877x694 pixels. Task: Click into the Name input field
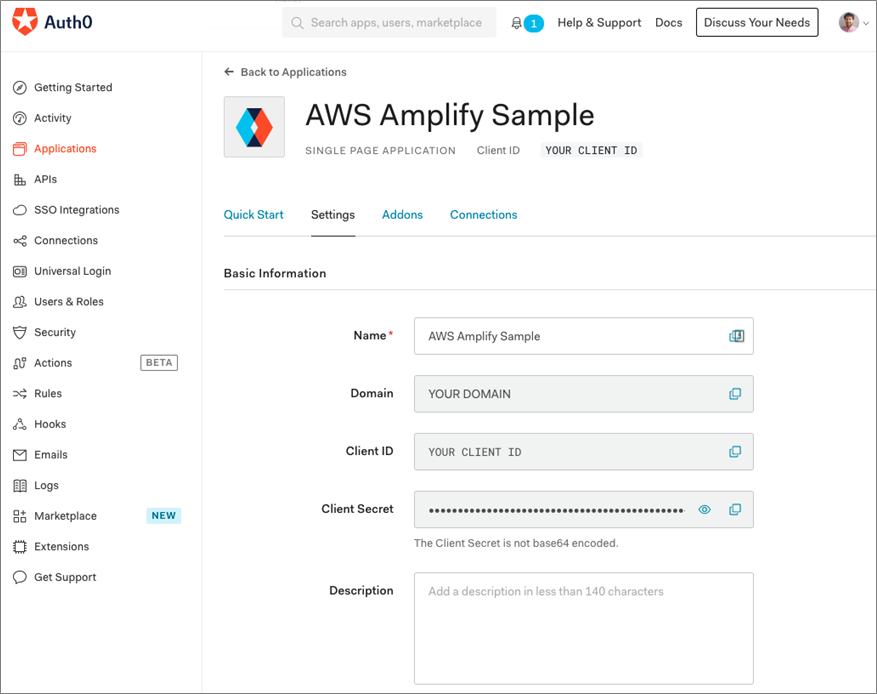click(583, 336)
